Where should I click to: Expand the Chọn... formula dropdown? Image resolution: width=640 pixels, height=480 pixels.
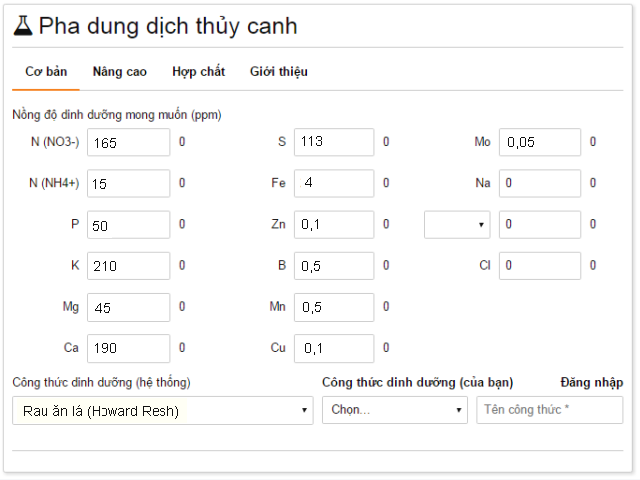pyautogui.click(x=395, y=410)
